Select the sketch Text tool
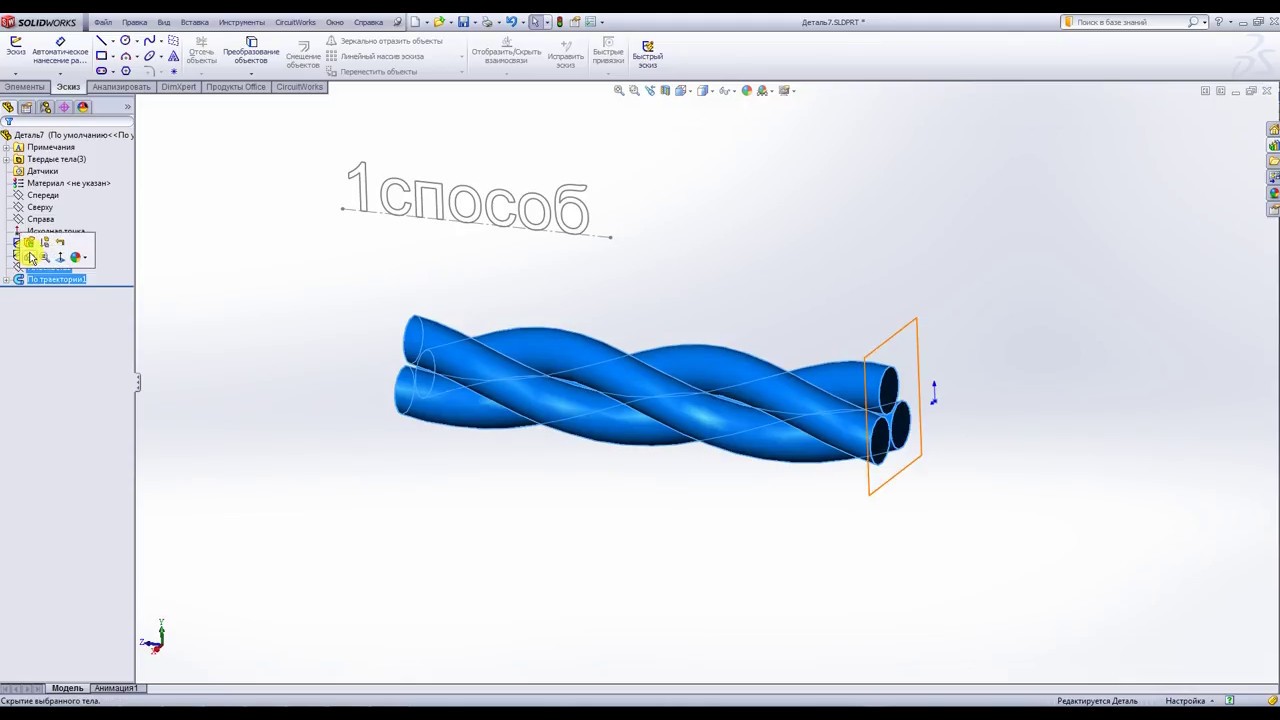 coord(173,56)
